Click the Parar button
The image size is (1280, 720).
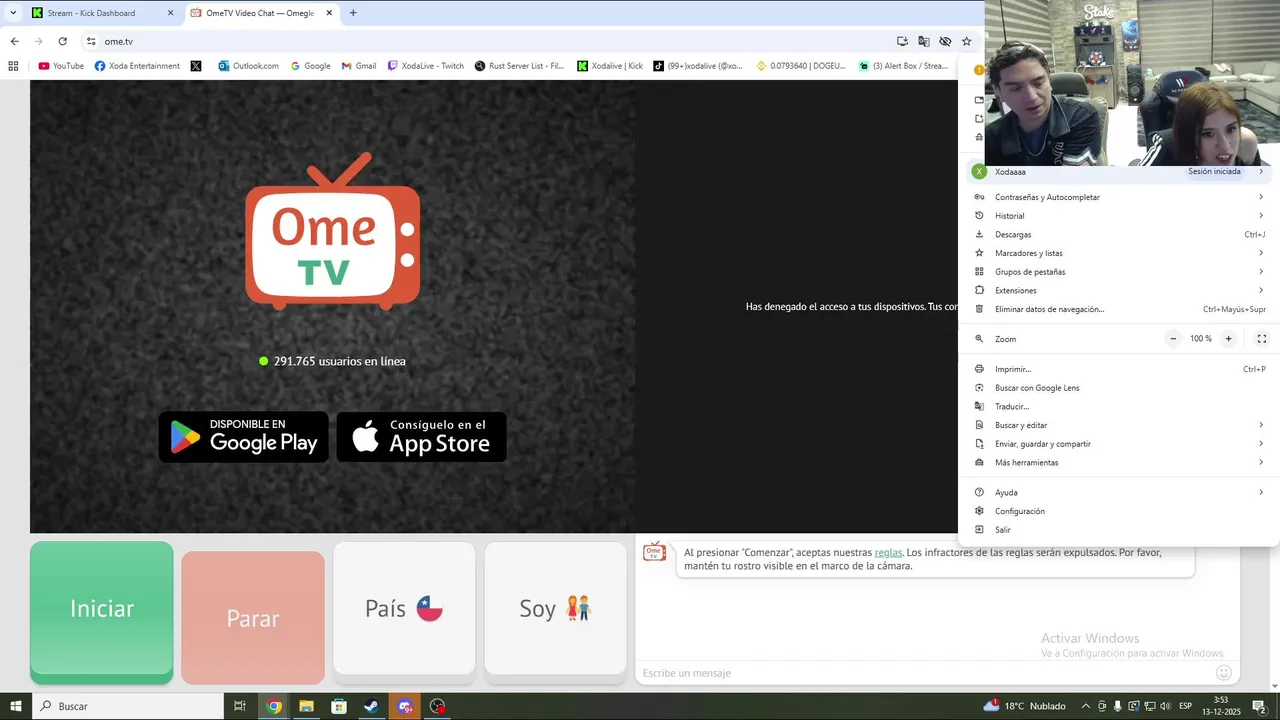[253, 618]
